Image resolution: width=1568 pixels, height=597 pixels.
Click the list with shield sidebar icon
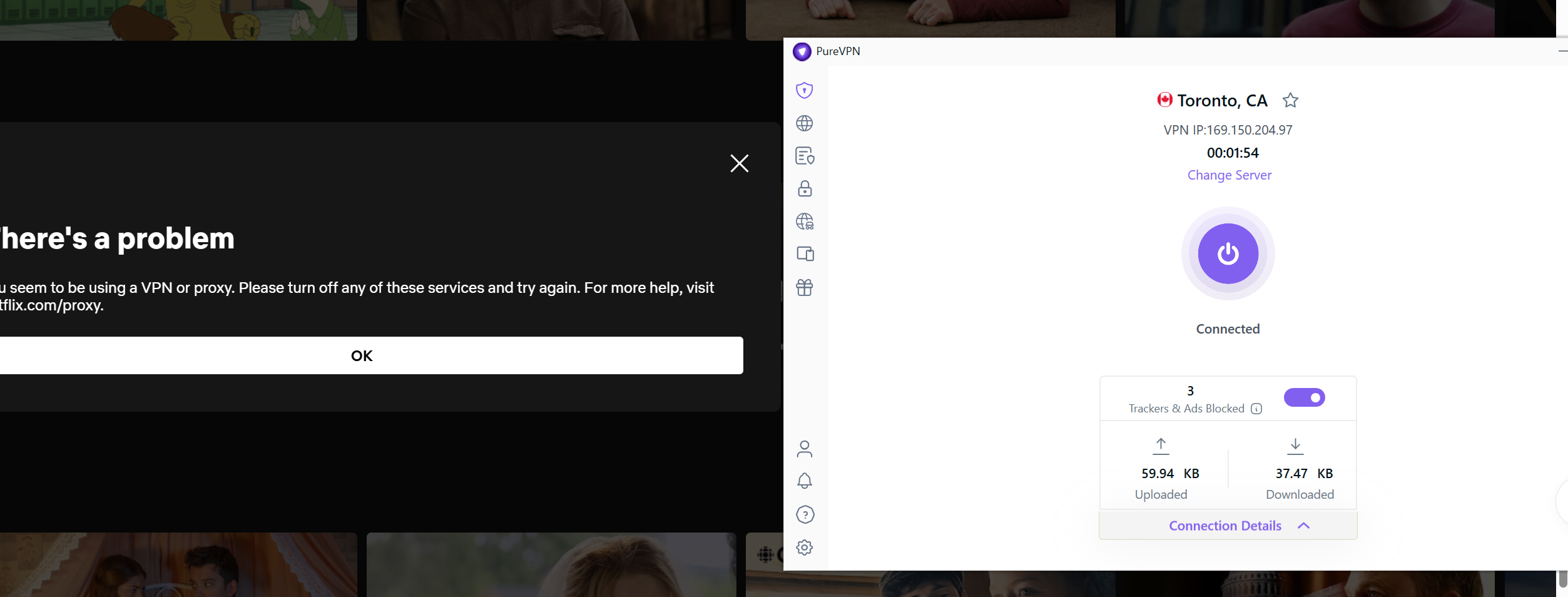click(804, 156)
